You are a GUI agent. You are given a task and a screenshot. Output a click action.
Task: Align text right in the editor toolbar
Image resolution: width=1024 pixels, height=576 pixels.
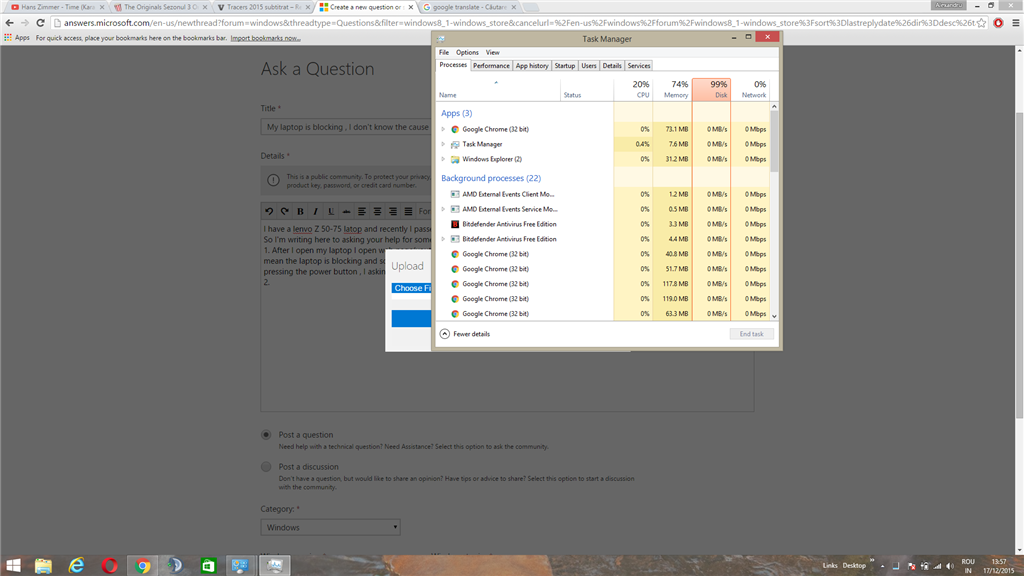[x=392, y=211]
